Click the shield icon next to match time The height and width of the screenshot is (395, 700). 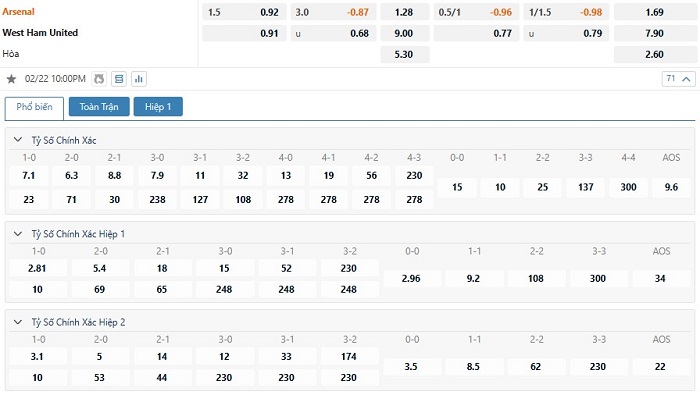(99, 79)
